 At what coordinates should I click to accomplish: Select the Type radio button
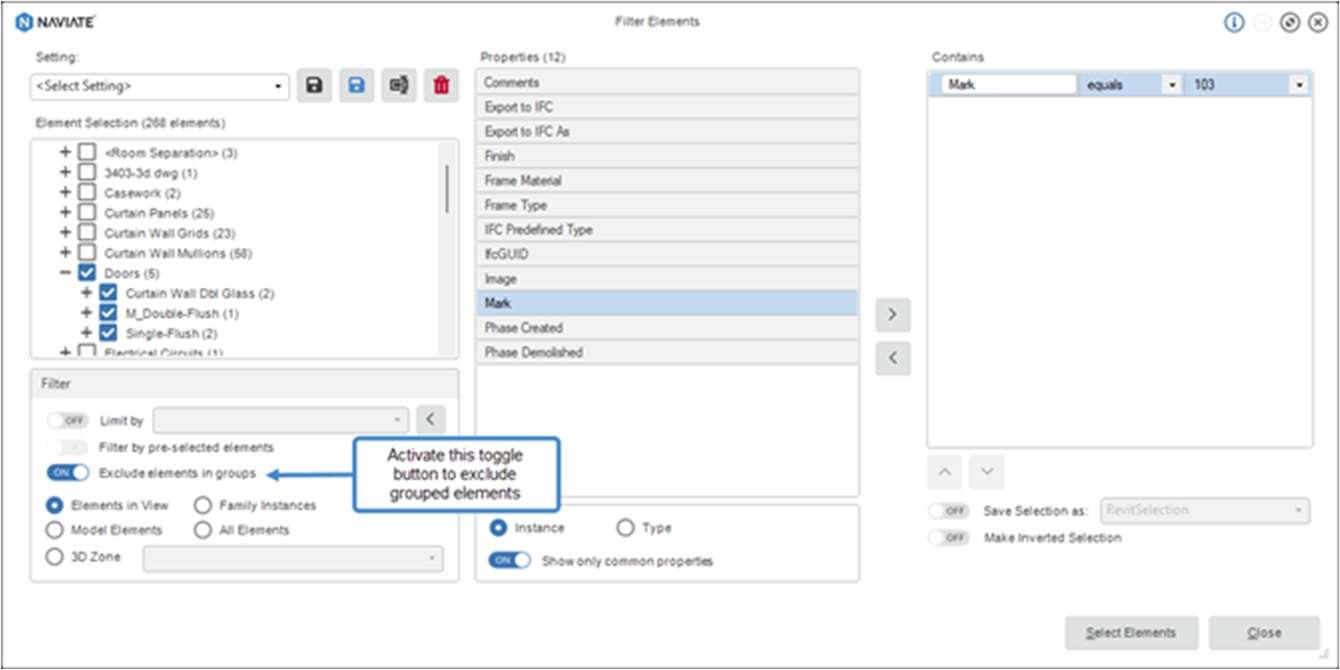pyautogui.click(x=626, y=527)
